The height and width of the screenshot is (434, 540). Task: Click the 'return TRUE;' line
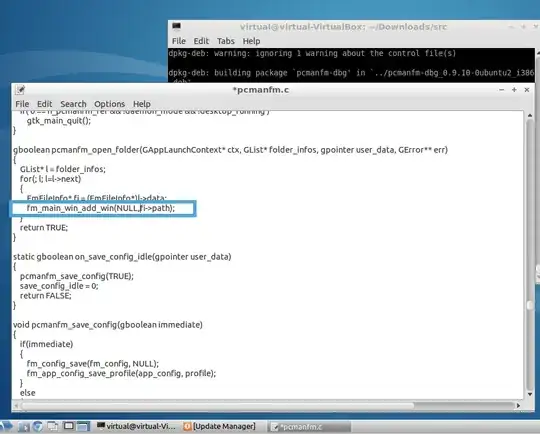tap(44, 228)
